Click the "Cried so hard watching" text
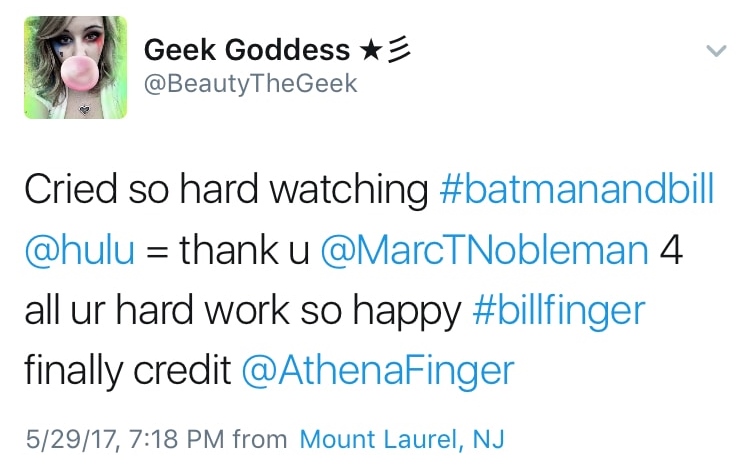Image resolution: width=745 pixels, height=473 pixels. tap(226, 190)
